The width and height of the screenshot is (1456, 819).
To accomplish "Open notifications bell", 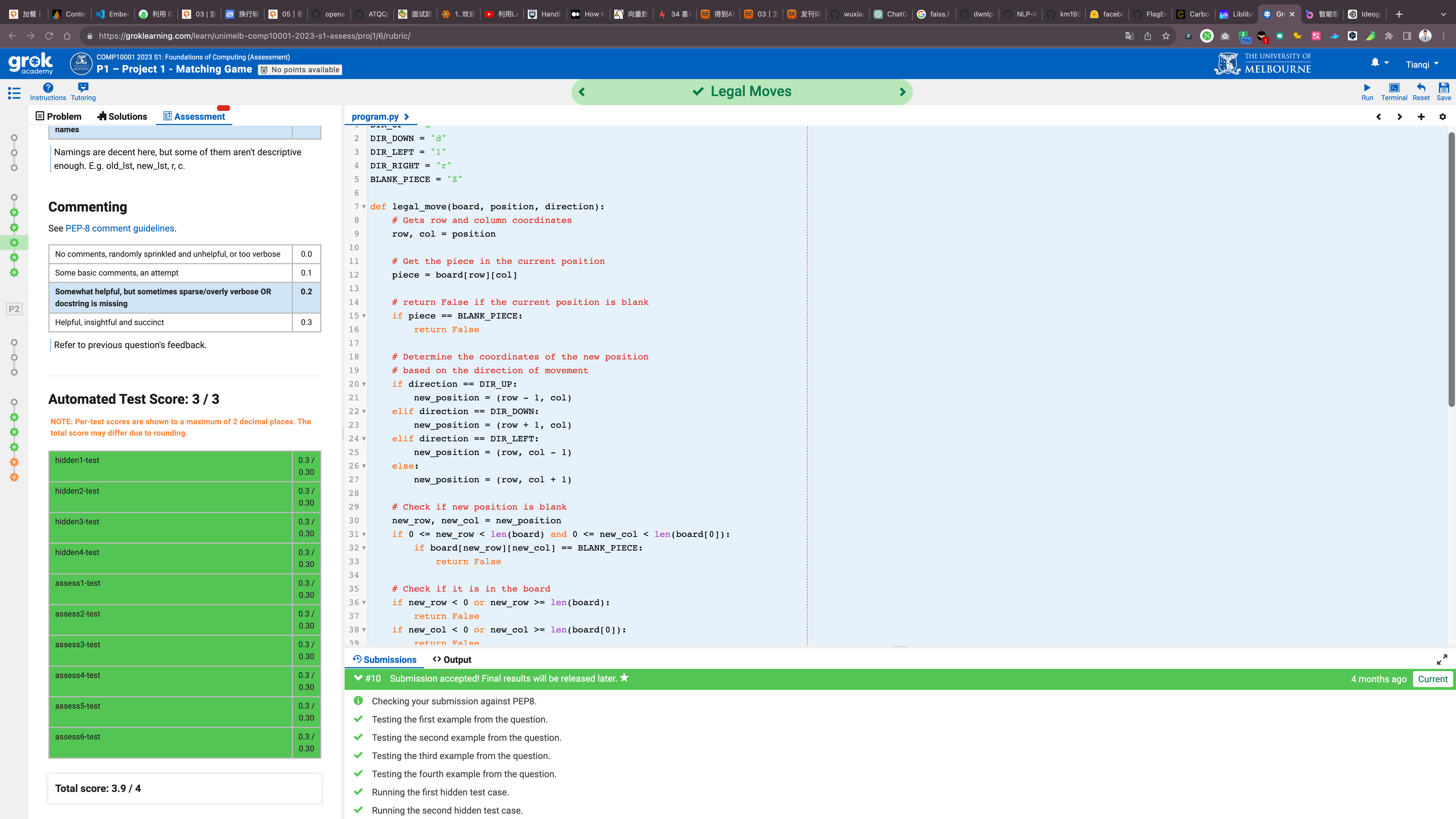I will 1375,63.
